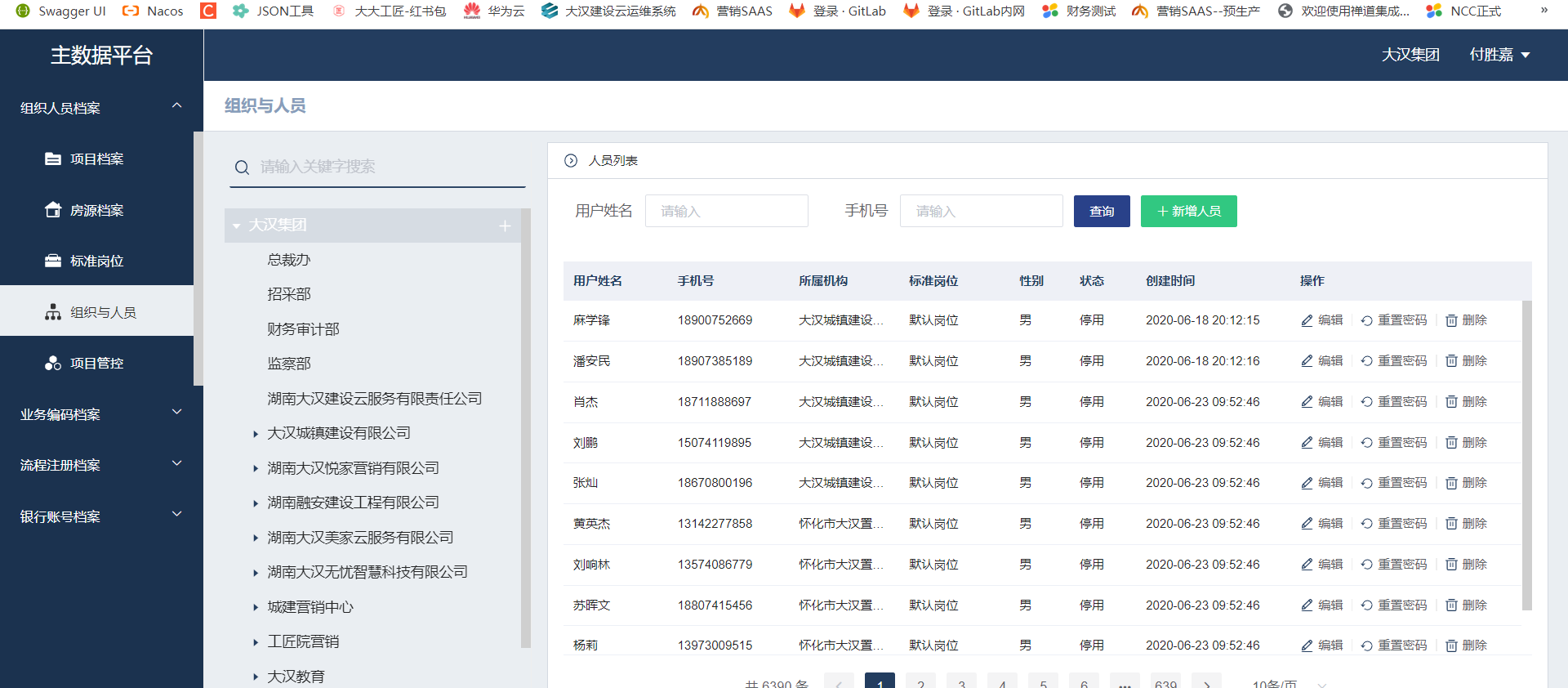Open the Swagger UI bookmark
1568x688 pixels.
[61, 11]
